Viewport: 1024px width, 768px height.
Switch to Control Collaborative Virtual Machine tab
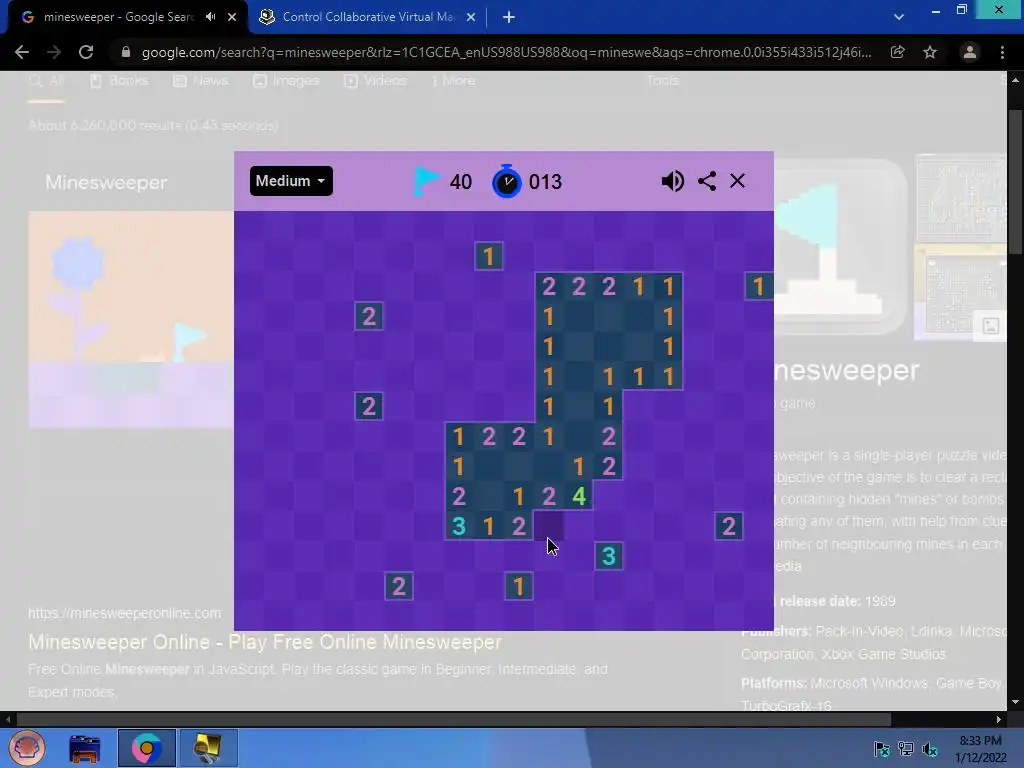(368, 17)
